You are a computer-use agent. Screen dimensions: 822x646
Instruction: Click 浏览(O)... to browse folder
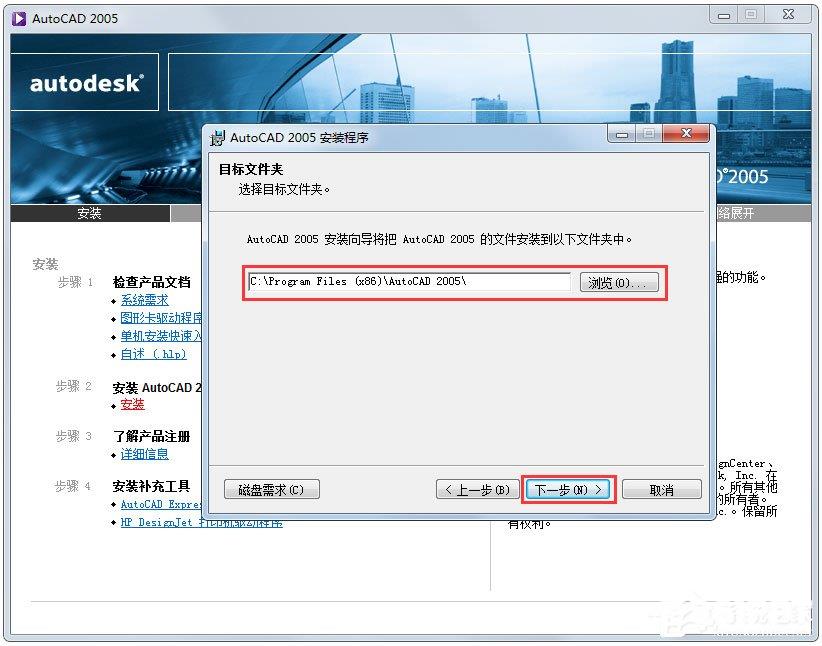pos(619,283)
